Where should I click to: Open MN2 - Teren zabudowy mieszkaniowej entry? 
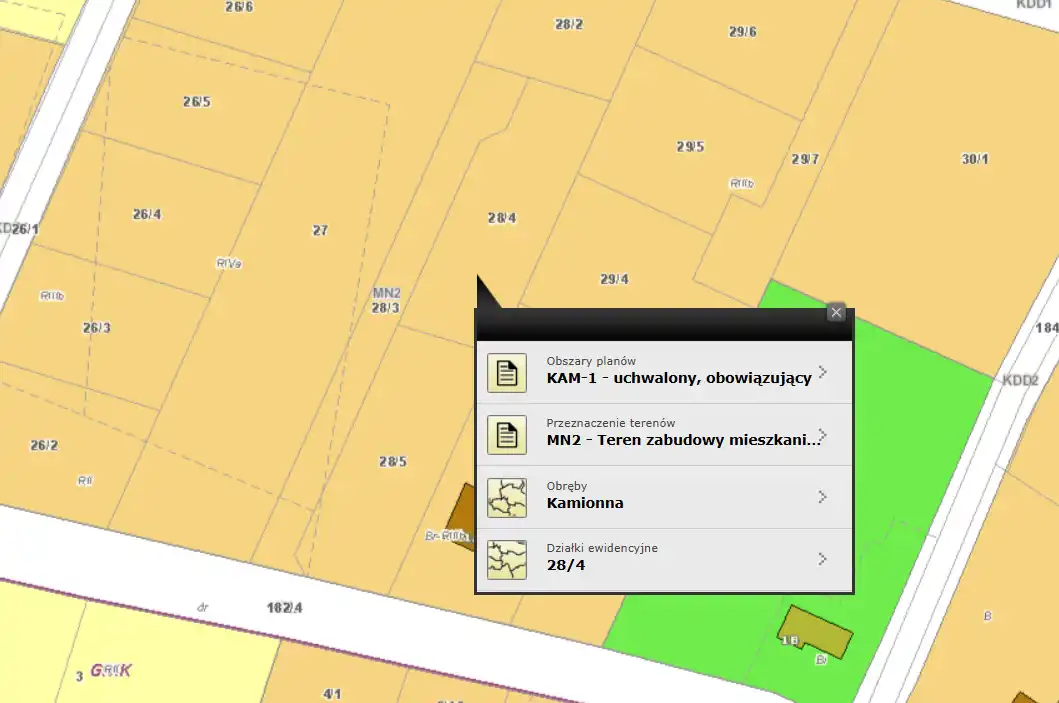[683, 440]
